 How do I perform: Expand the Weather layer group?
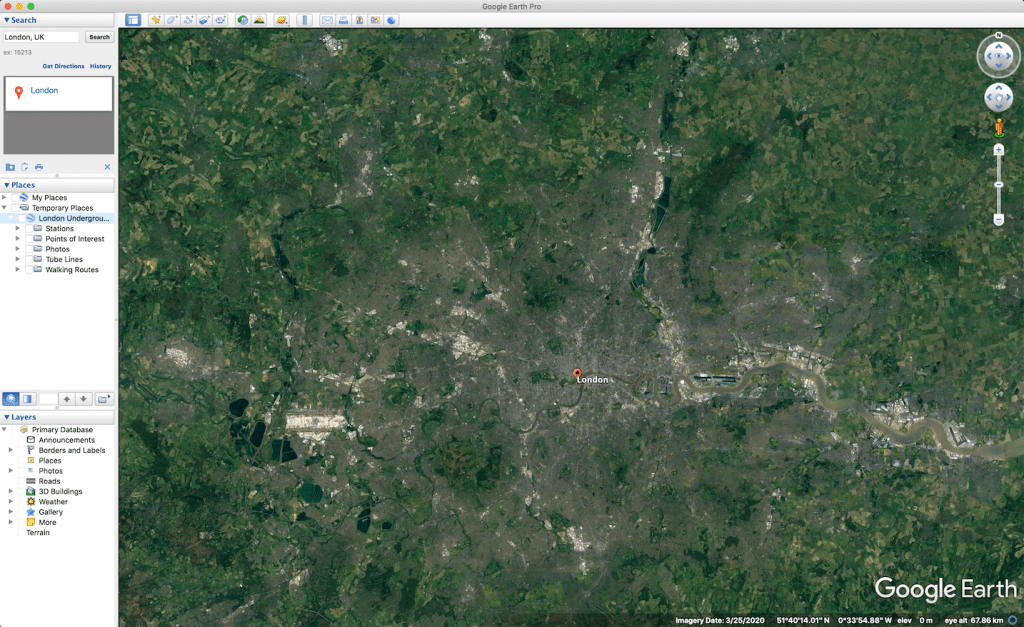coord(10,502)
